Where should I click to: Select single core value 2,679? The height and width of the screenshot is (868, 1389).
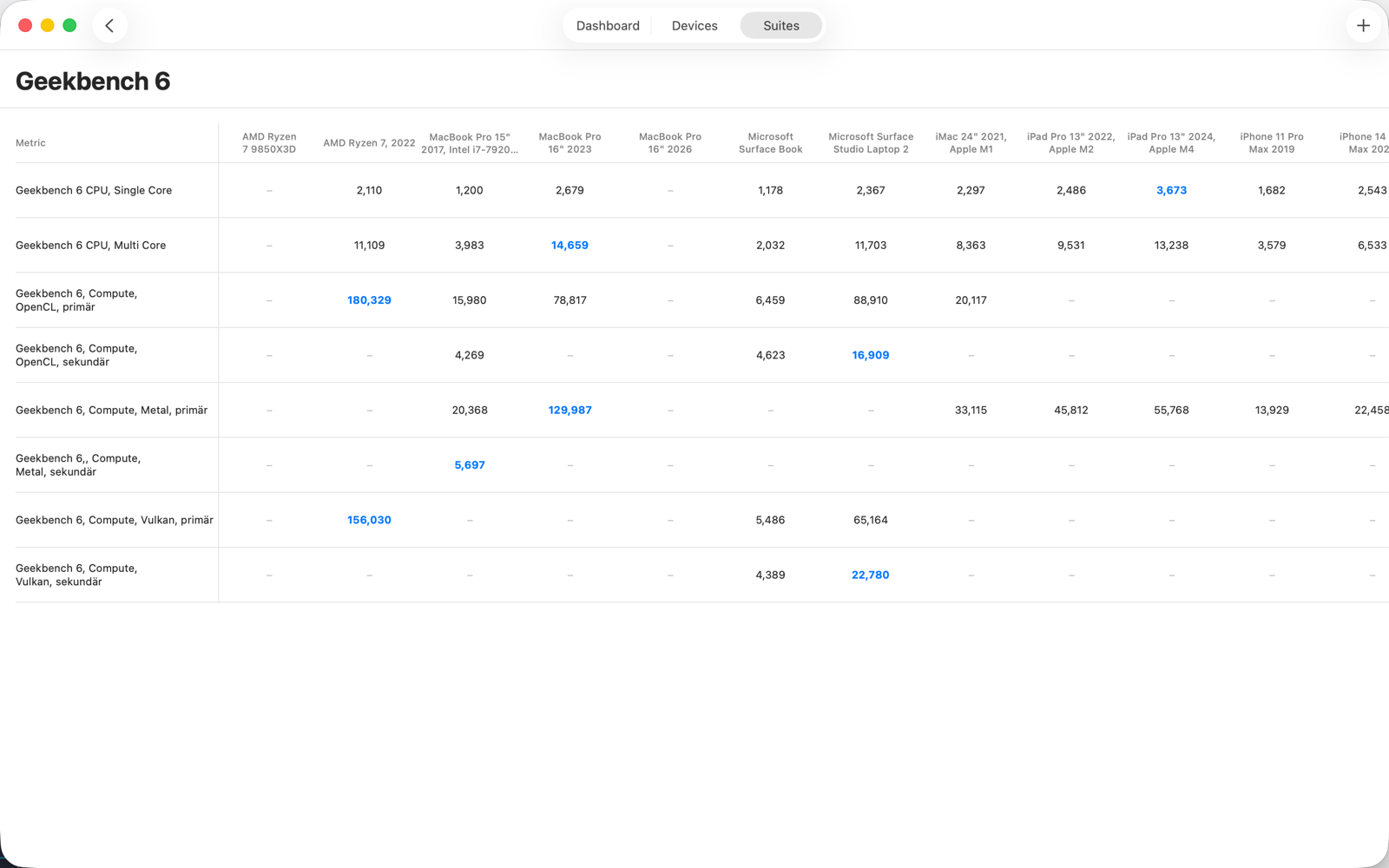[x=569, y=190]
